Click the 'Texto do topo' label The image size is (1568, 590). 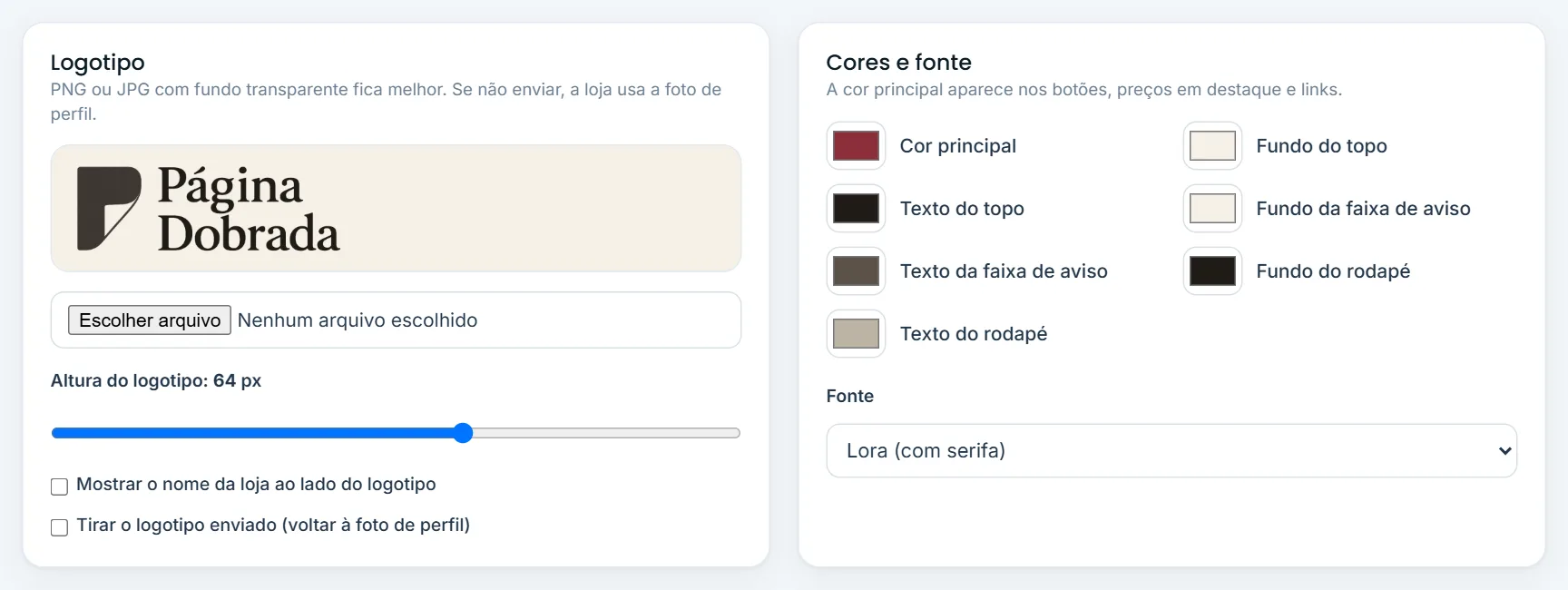pos(962,209)
